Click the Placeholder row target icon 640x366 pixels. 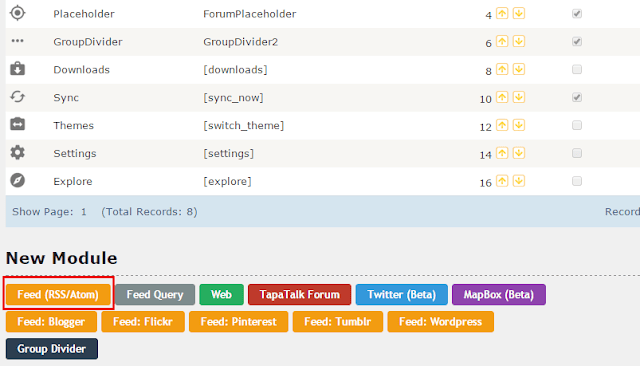[x=17, y=13]
